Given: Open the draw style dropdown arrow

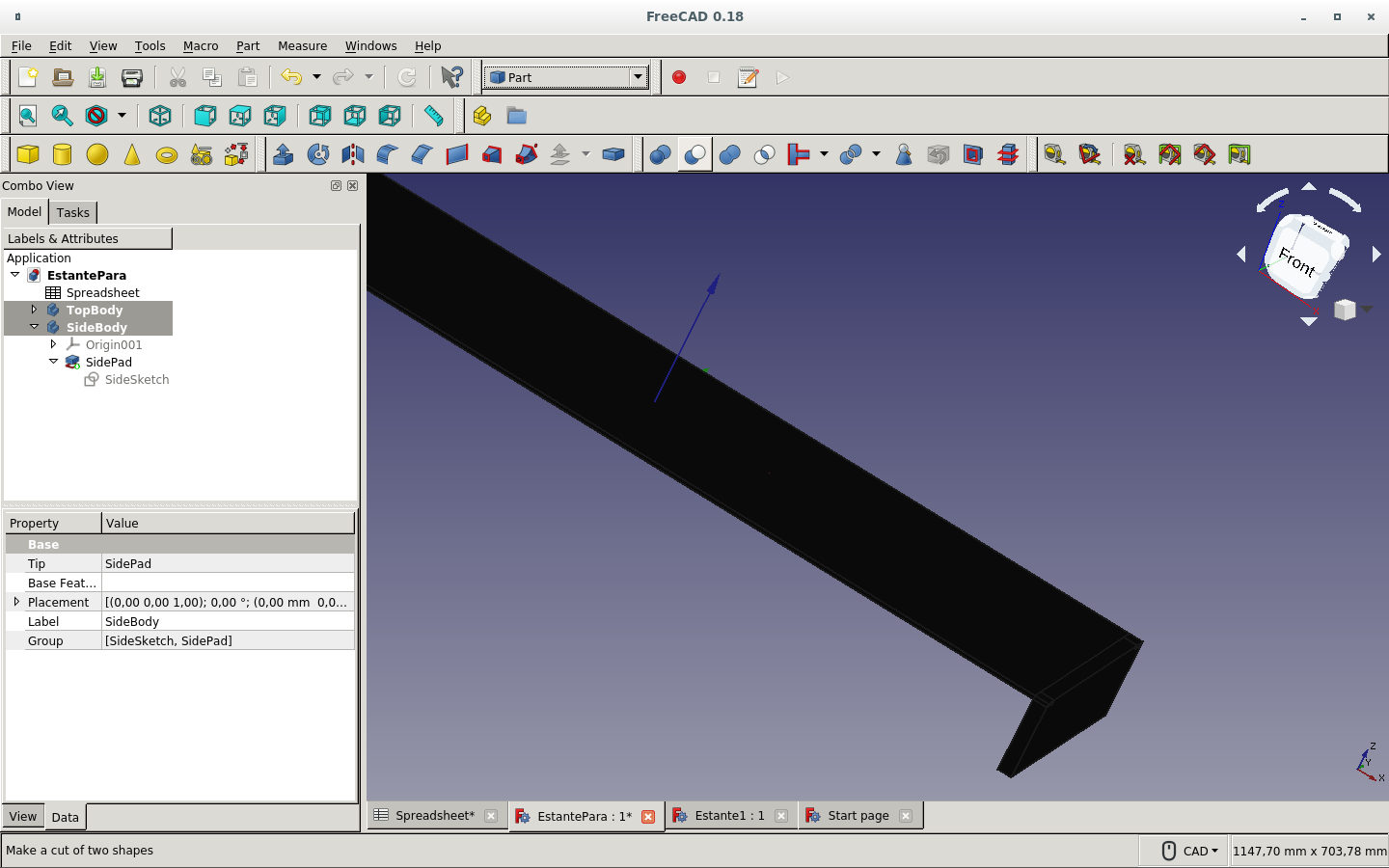Looking at the screenshot, I should point(122,116).
